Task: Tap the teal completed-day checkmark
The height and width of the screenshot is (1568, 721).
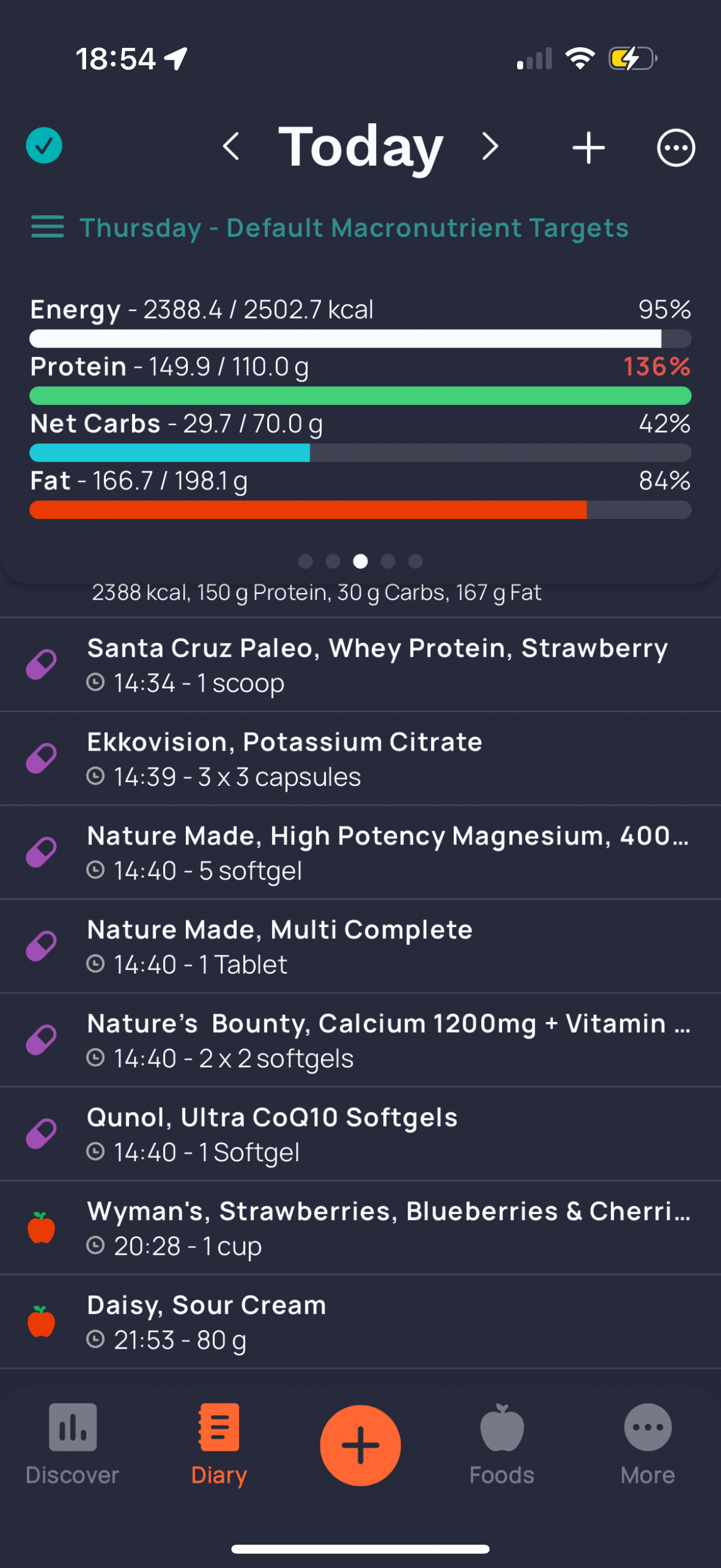Action: point(44,145)
